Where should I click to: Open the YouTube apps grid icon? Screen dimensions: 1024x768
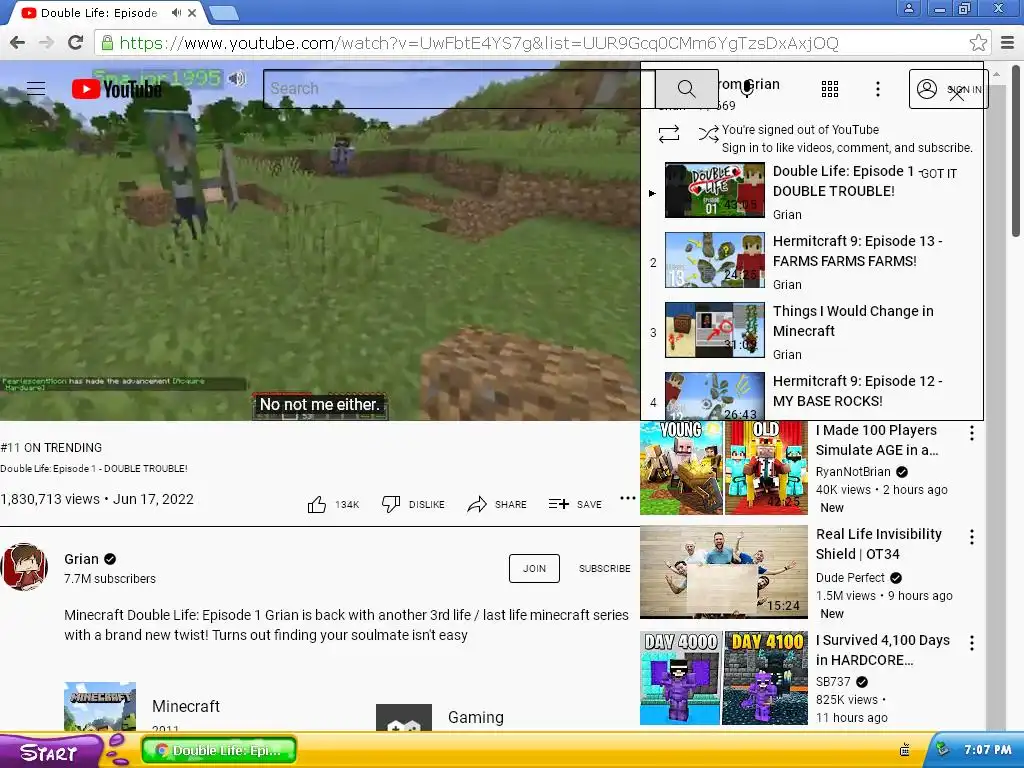coord(829,89)
